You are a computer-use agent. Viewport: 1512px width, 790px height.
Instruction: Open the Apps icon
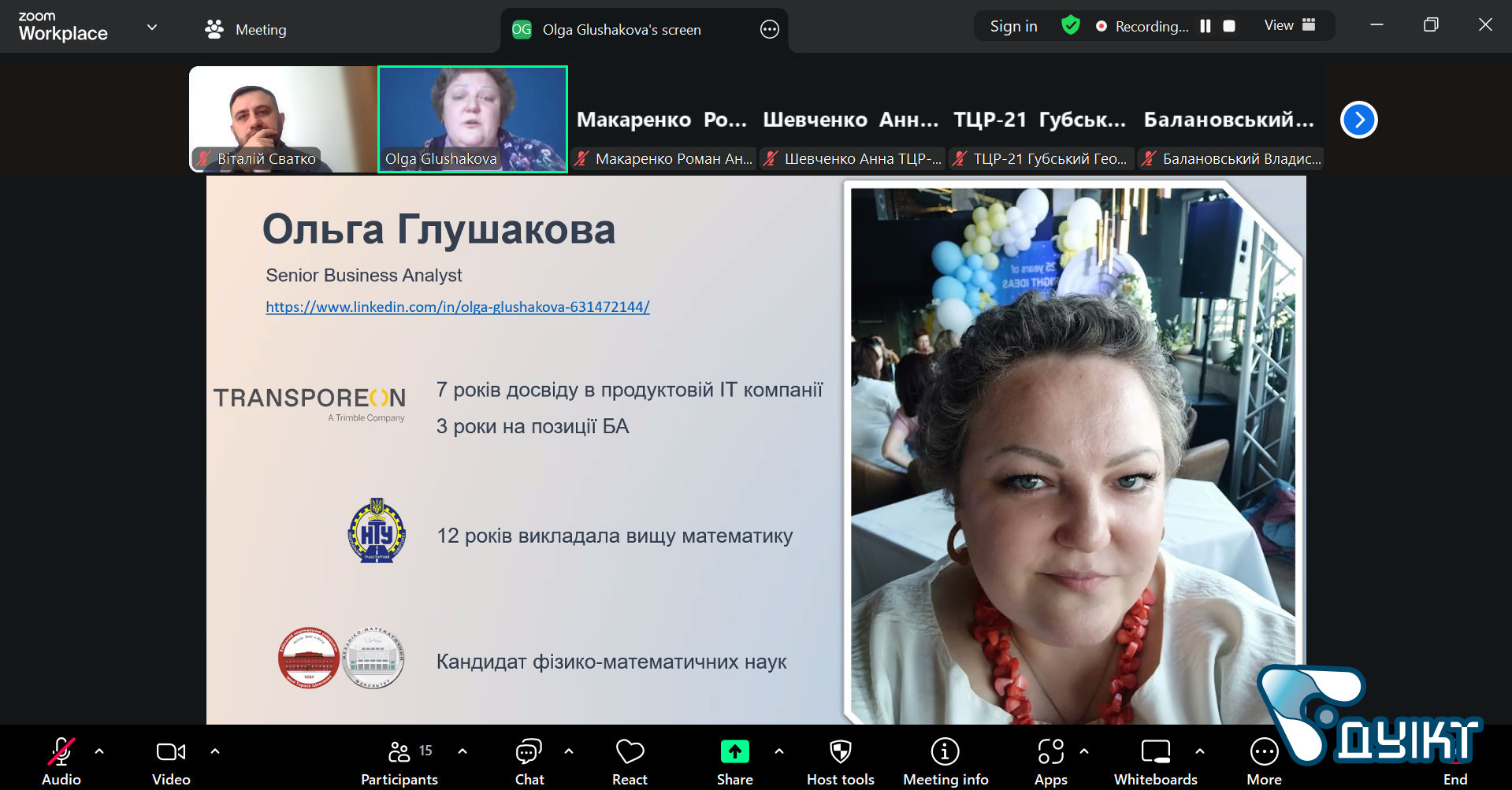[1050, 753]
